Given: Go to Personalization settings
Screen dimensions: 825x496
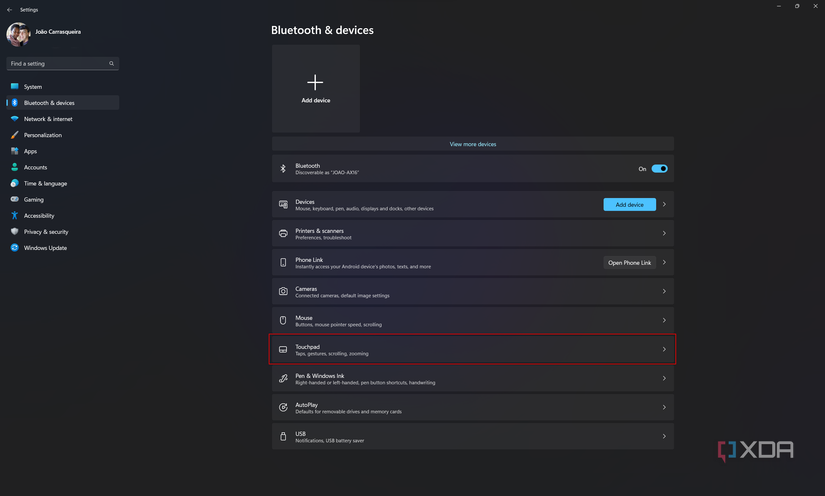Looking at the screenshot, I should [x=43, y=135].
